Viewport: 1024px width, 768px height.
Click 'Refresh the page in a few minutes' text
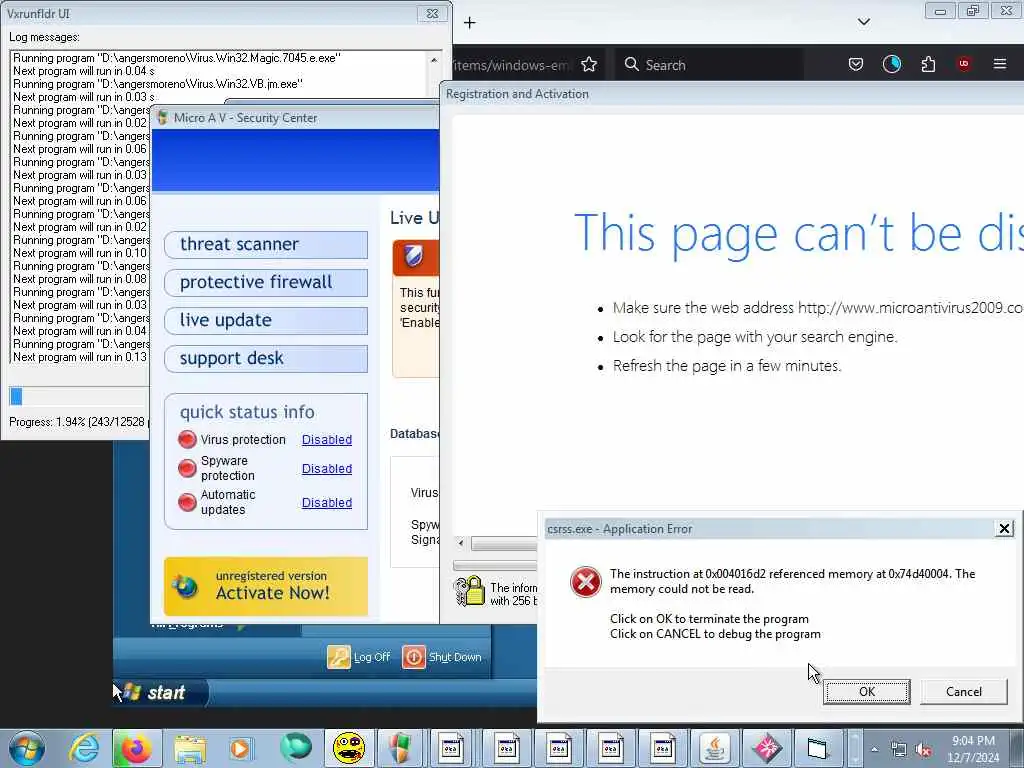[727, 366]
